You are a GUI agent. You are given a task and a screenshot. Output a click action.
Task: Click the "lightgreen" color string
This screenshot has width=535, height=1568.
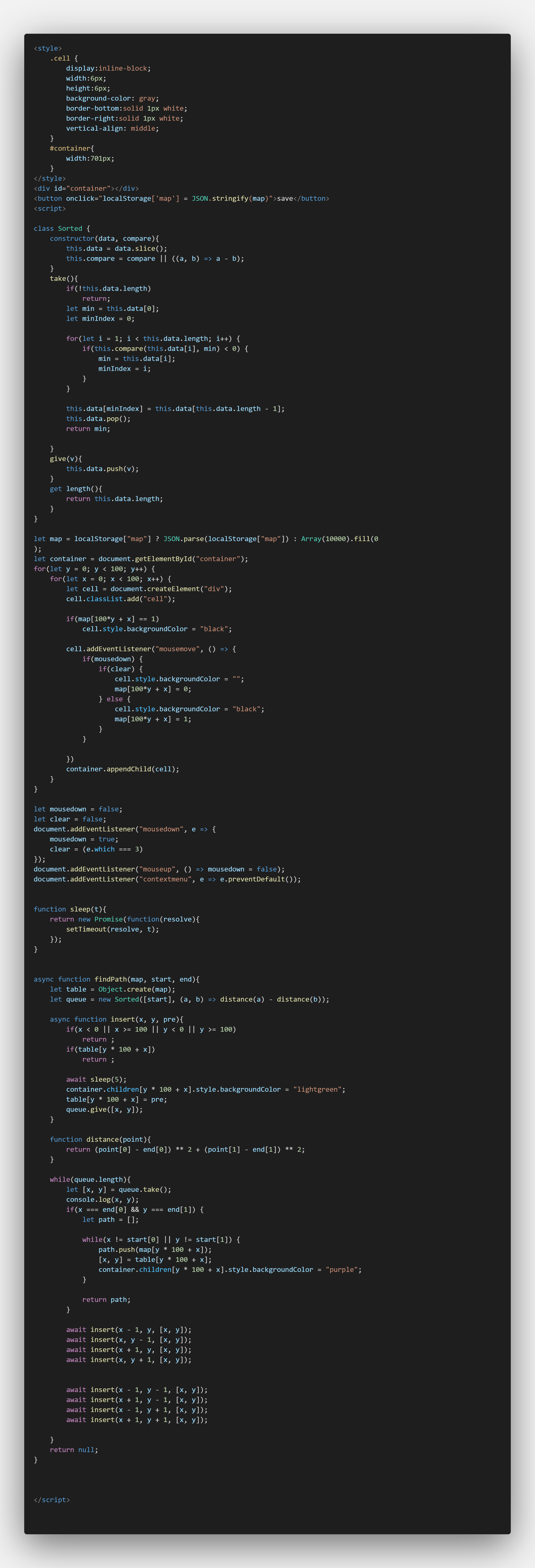[316, 1089]
